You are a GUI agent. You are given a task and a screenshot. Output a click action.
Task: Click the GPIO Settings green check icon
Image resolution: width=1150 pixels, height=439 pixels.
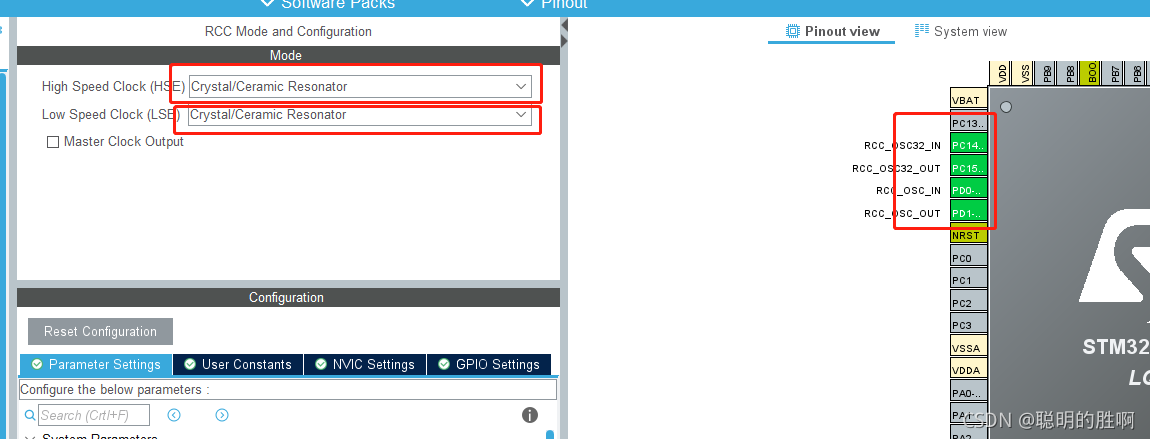click(444, 364)
